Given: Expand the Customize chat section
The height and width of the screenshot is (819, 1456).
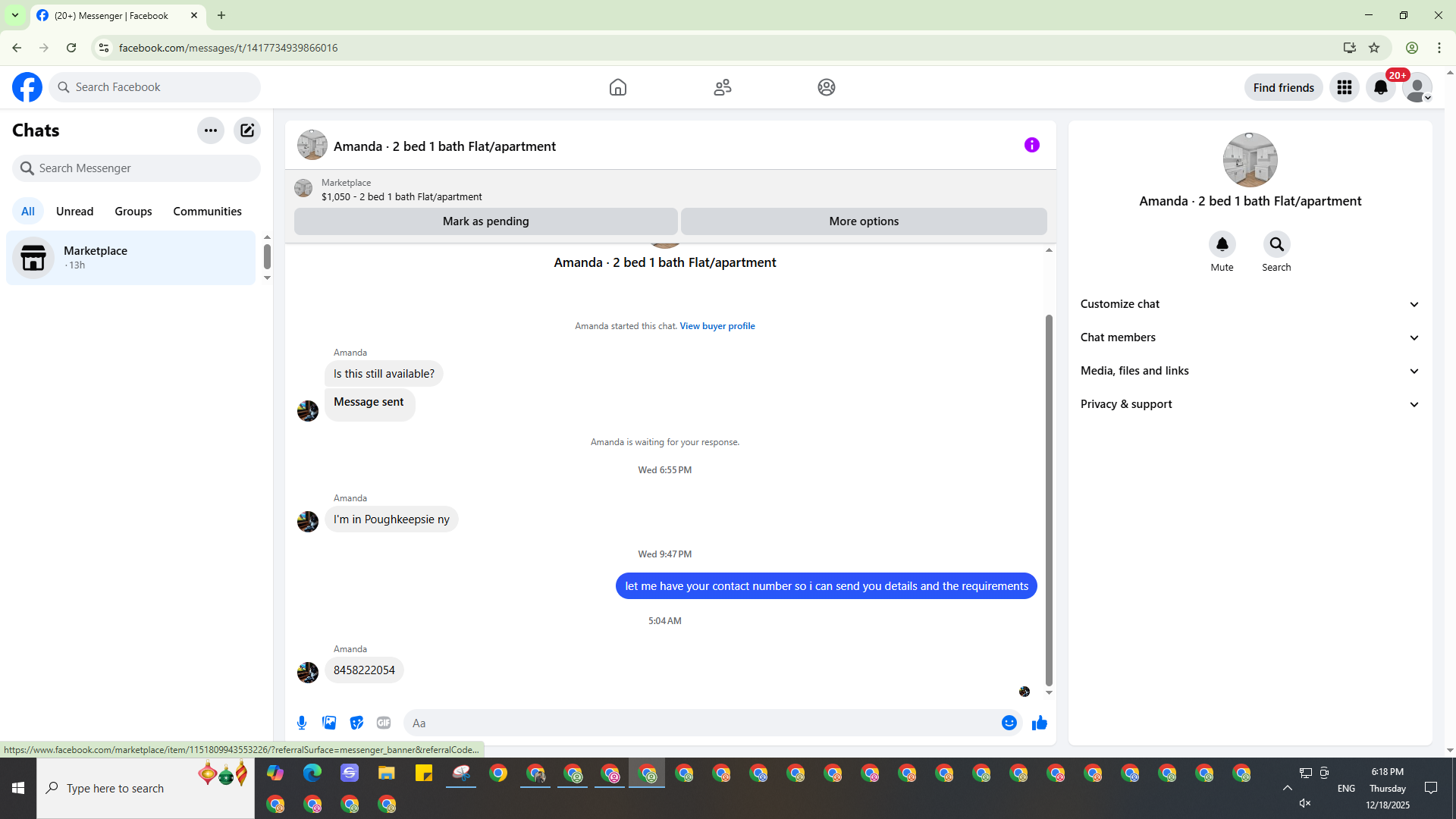Looking at the screenshot, I should click(1250, 304).
